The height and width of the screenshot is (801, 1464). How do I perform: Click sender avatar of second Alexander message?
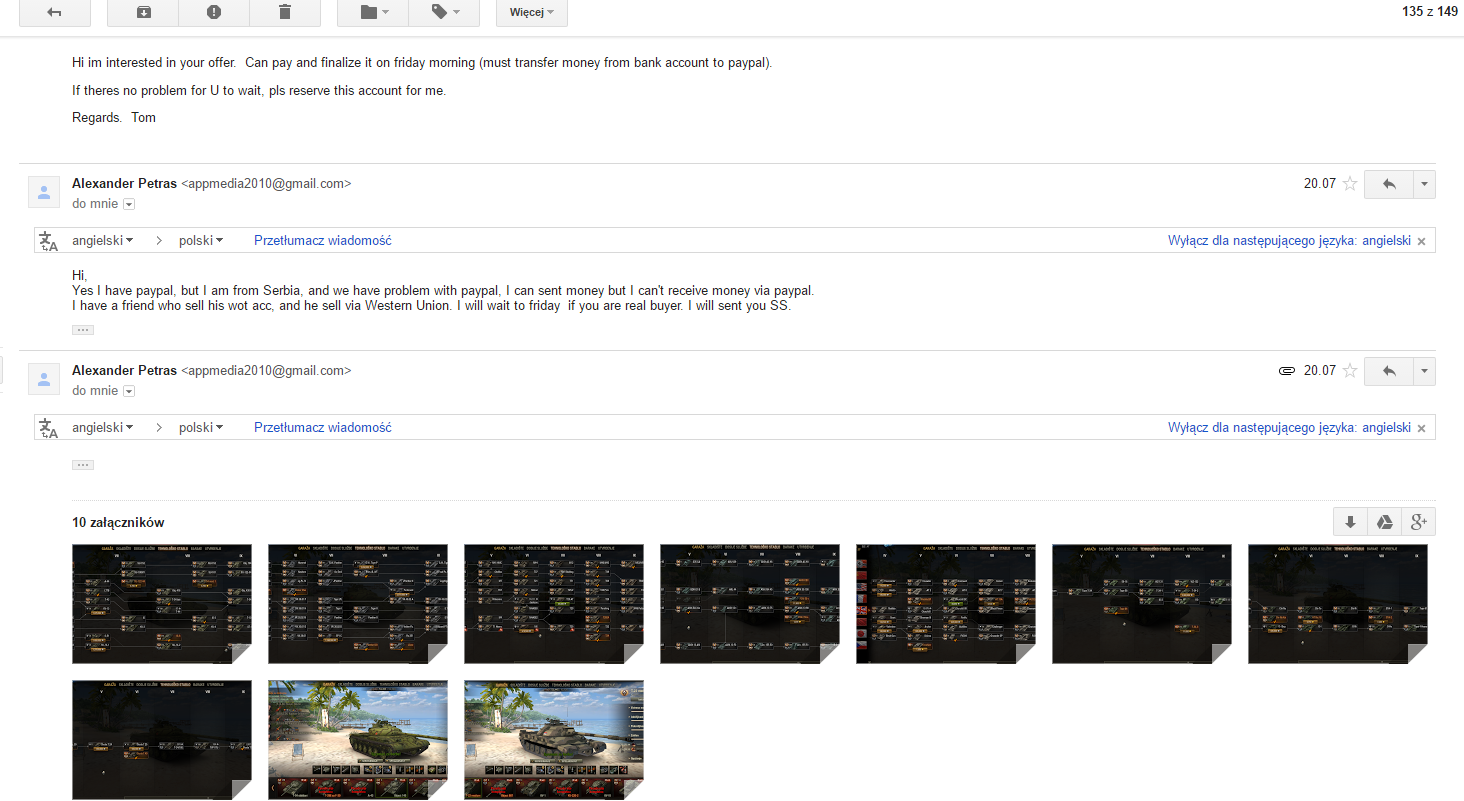[x=43, y=379]
